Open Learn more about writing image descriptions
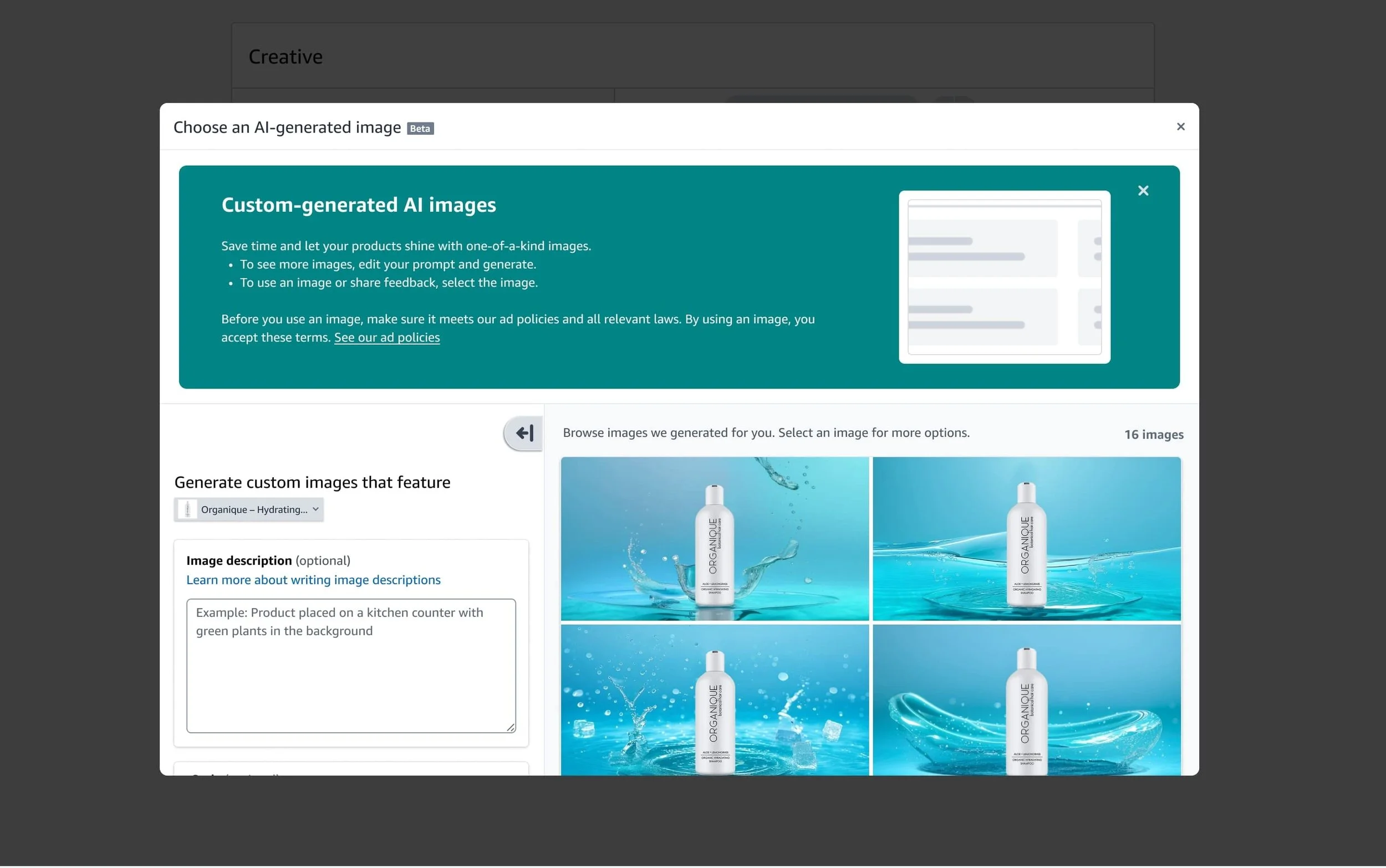Viewport: 1386px width, 868px height. 313,580
